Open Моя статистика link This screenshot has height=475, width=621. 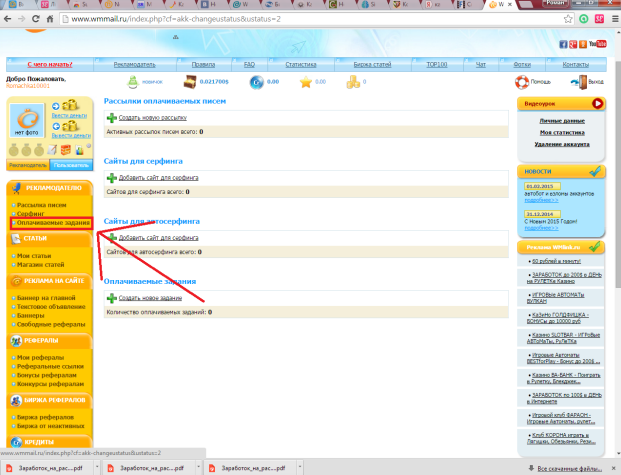coord(562,133)
